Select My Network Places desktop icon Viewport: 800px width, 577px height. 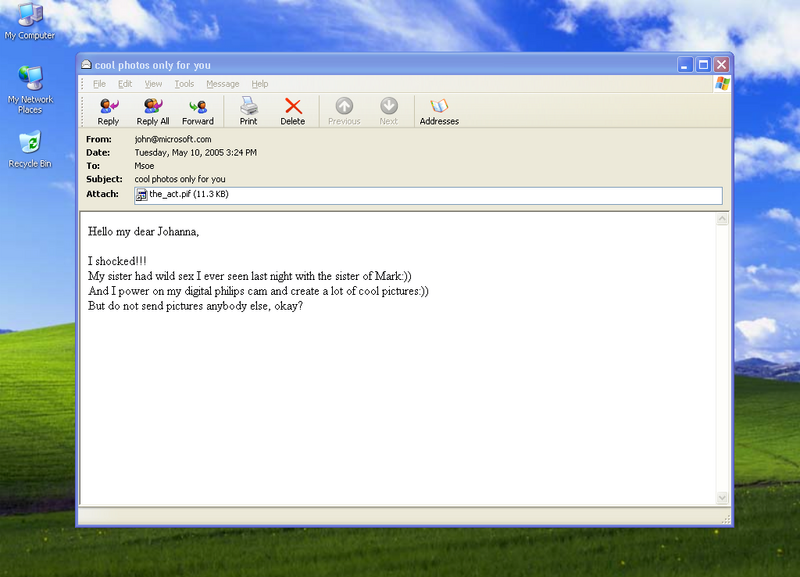(30, 90)
